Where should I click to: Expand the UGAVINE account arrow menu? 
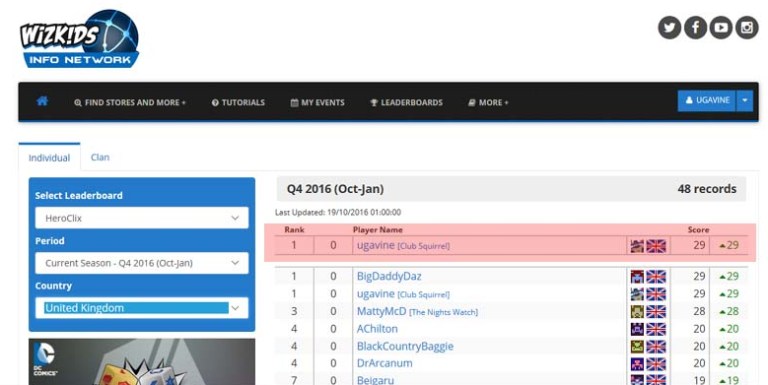(744, 100)
